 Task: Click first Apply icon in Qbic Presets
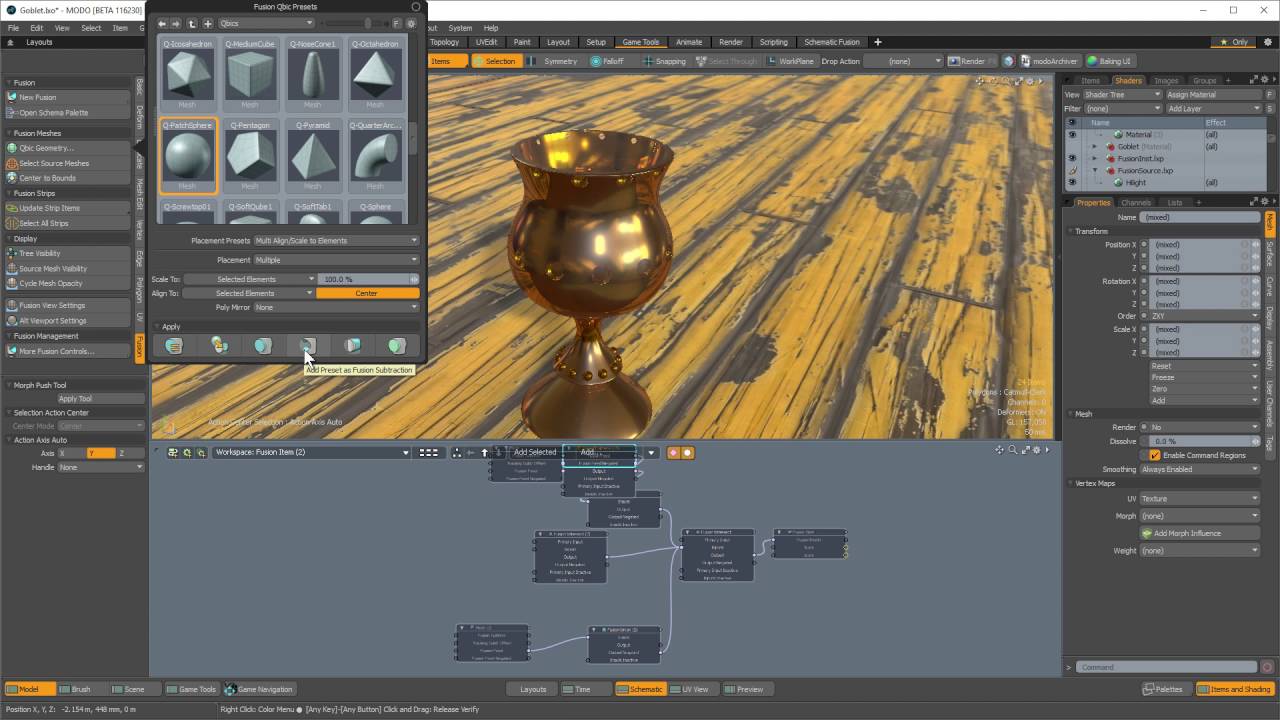(x=174, y=345)
